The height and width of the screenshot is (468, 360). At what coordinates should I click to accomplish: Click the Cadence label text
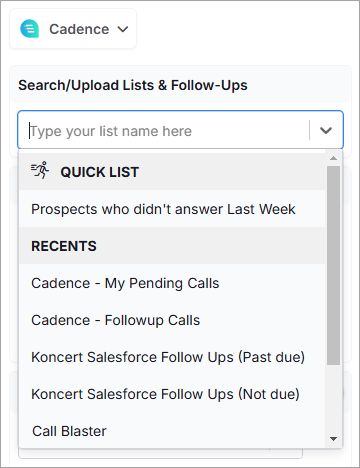[79, 29]
